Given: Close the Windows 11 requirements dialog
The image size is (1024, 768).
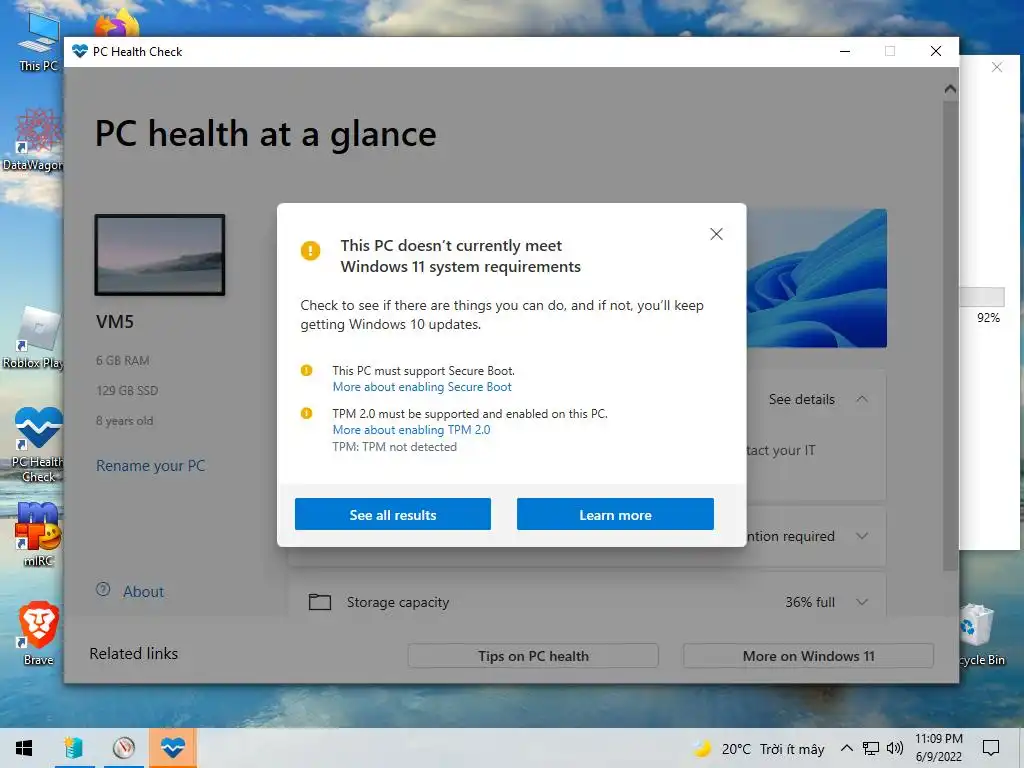Looking at the screenshot, I should click(716, 234).
